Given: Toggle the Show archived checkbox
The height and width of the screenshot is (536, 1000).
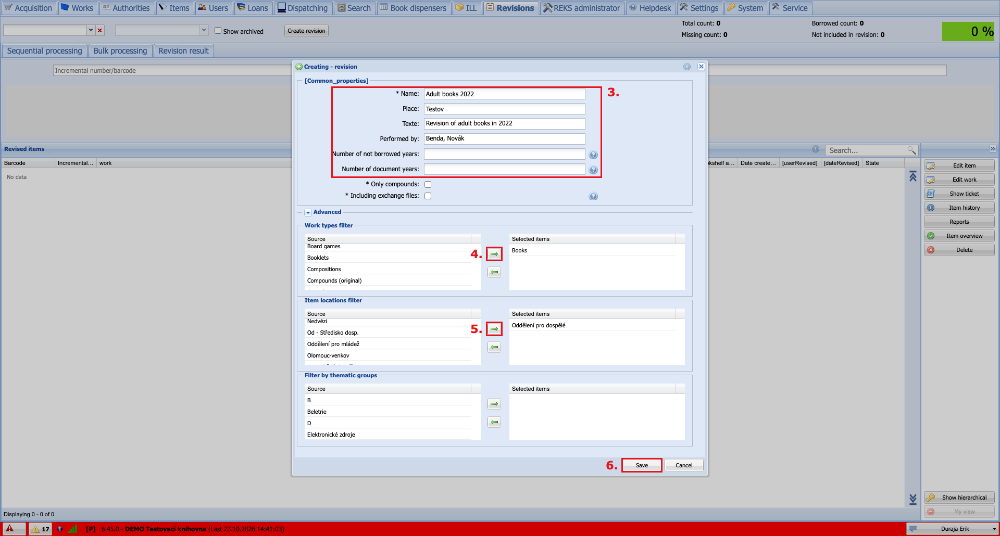Looking at the screenshot, I should tap(218, 31).
